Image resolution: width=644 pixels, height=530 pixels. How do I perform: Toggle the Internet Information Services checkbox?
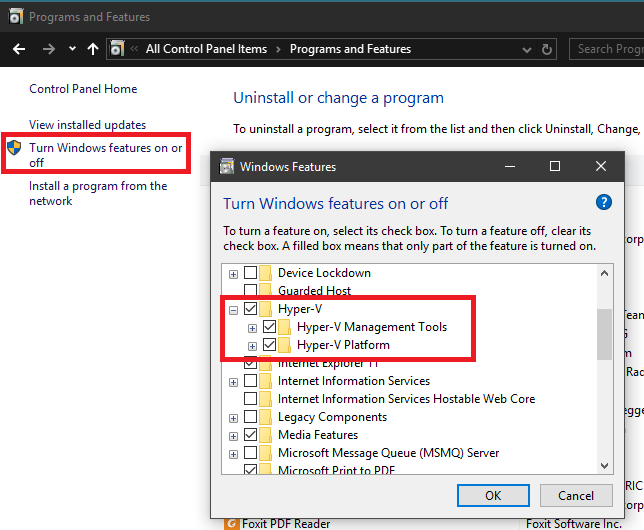(x=250, y=381)
